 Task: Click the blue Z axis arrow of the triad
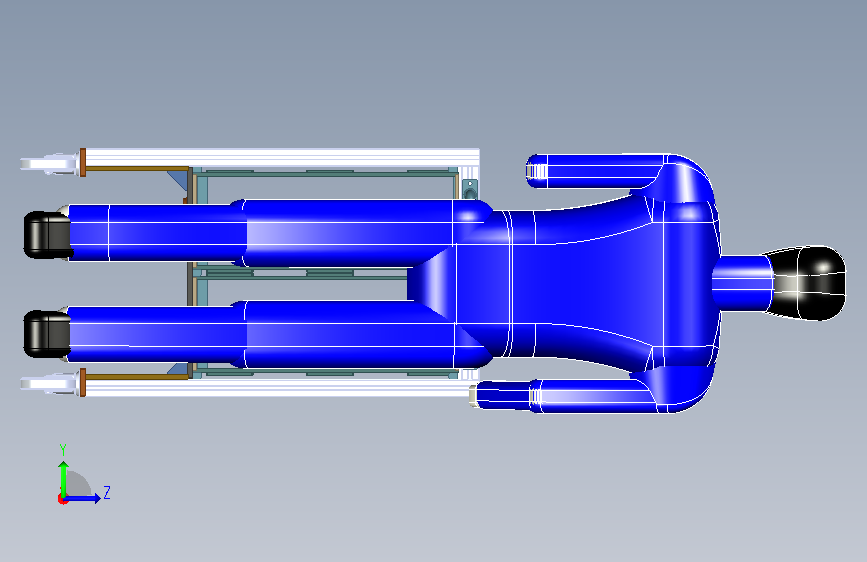click(x=83, y=498)
